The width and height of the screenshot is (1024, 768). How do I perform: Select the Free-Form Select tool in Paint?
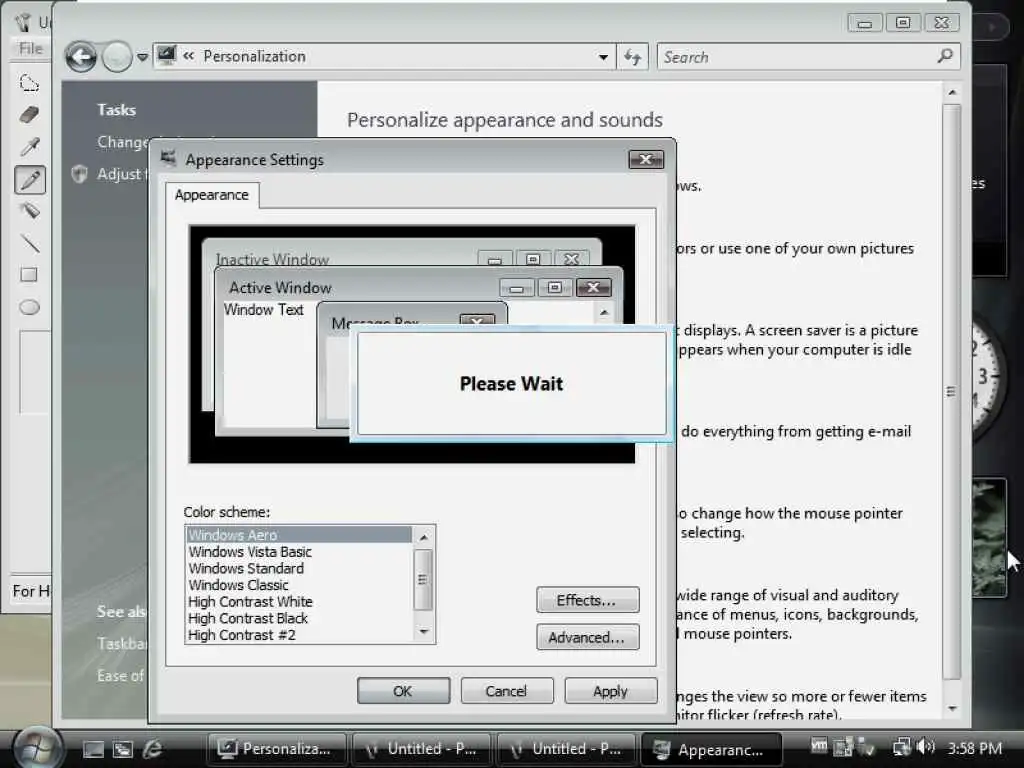tap(29, 83)
